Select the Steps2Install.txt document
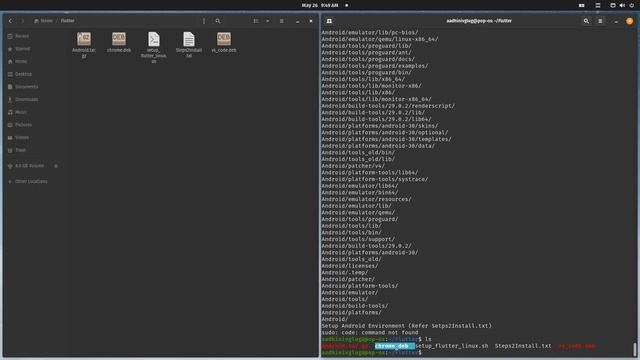 [189, 45]
